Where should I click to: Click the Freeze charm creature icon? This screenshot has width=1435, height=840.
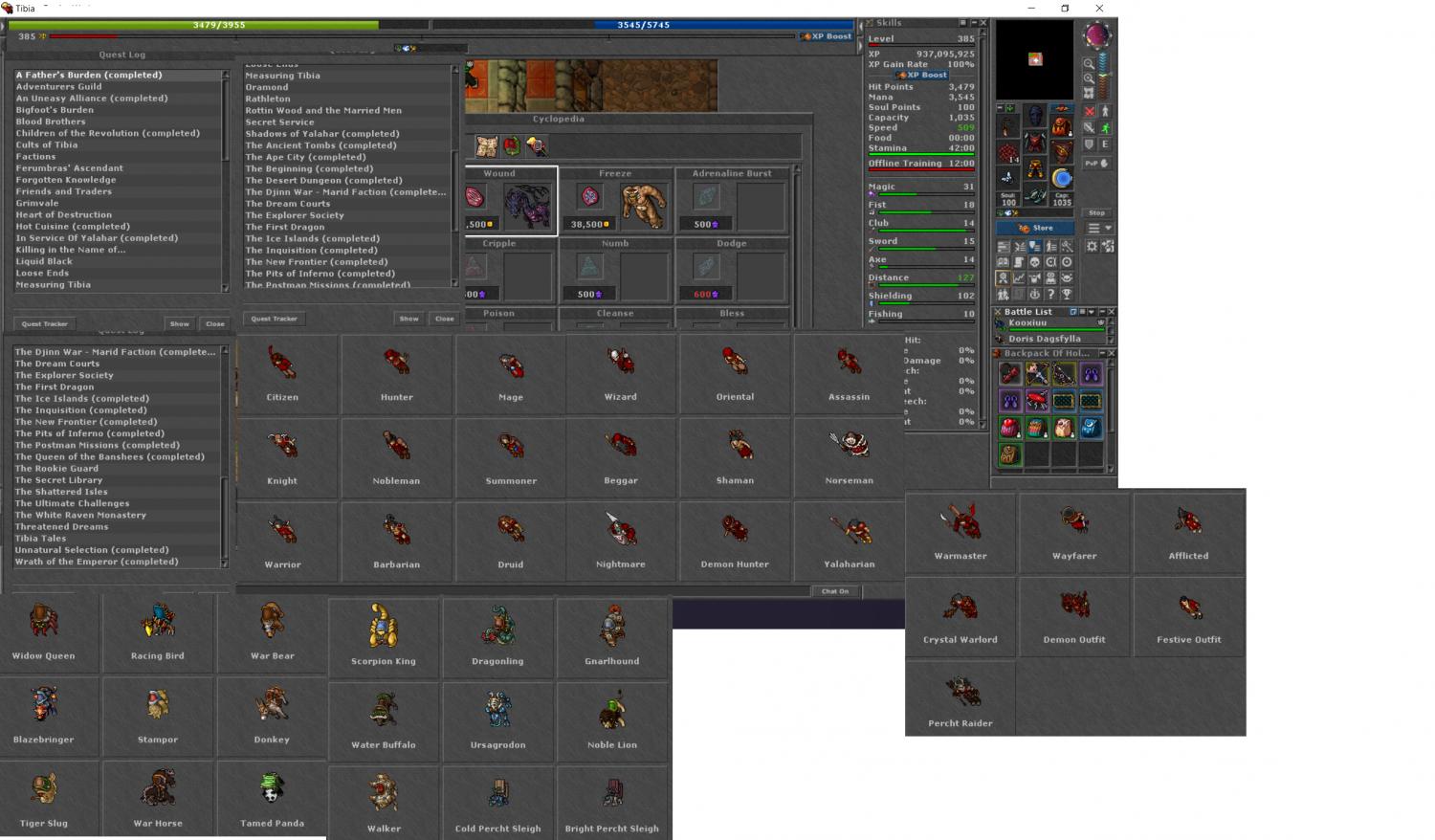point(642,204)
